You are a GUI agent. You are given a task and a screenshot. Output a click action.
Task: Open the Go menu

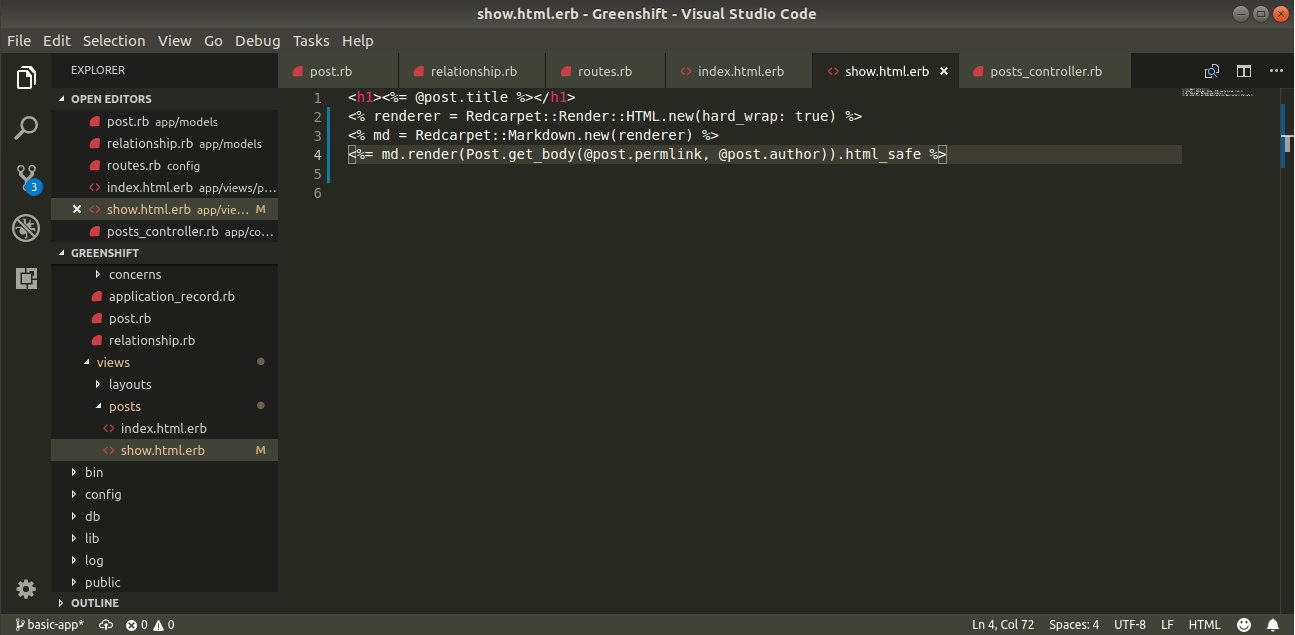pos(213,41)
